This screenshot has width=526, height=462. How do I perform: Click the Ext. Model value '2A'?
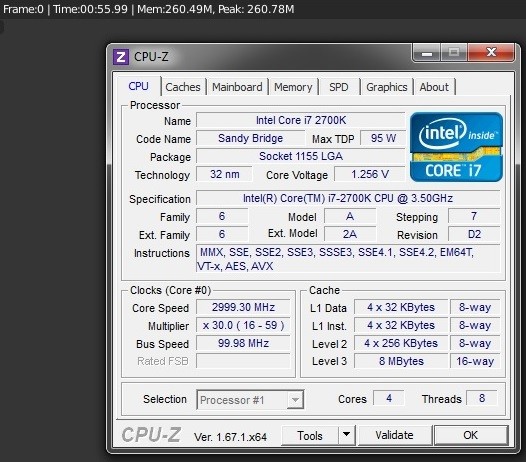pos(350,234)
